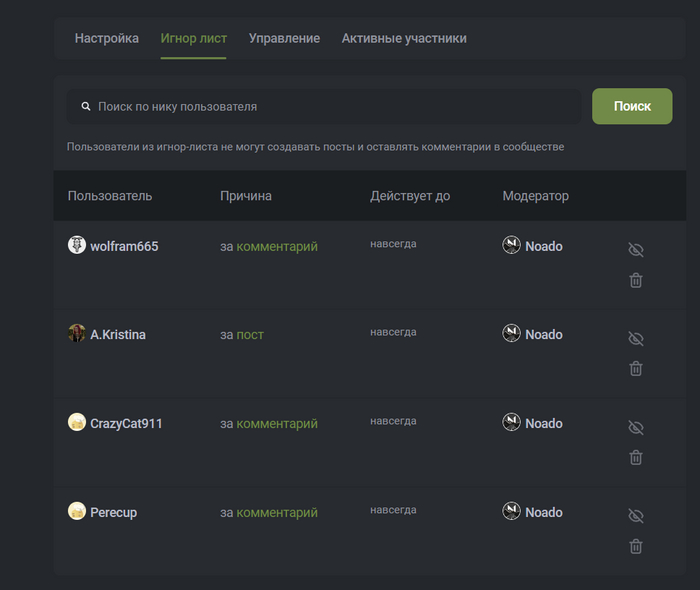Click trash icon in wolfram665 row
700x590 pixels.
(636, 280)
